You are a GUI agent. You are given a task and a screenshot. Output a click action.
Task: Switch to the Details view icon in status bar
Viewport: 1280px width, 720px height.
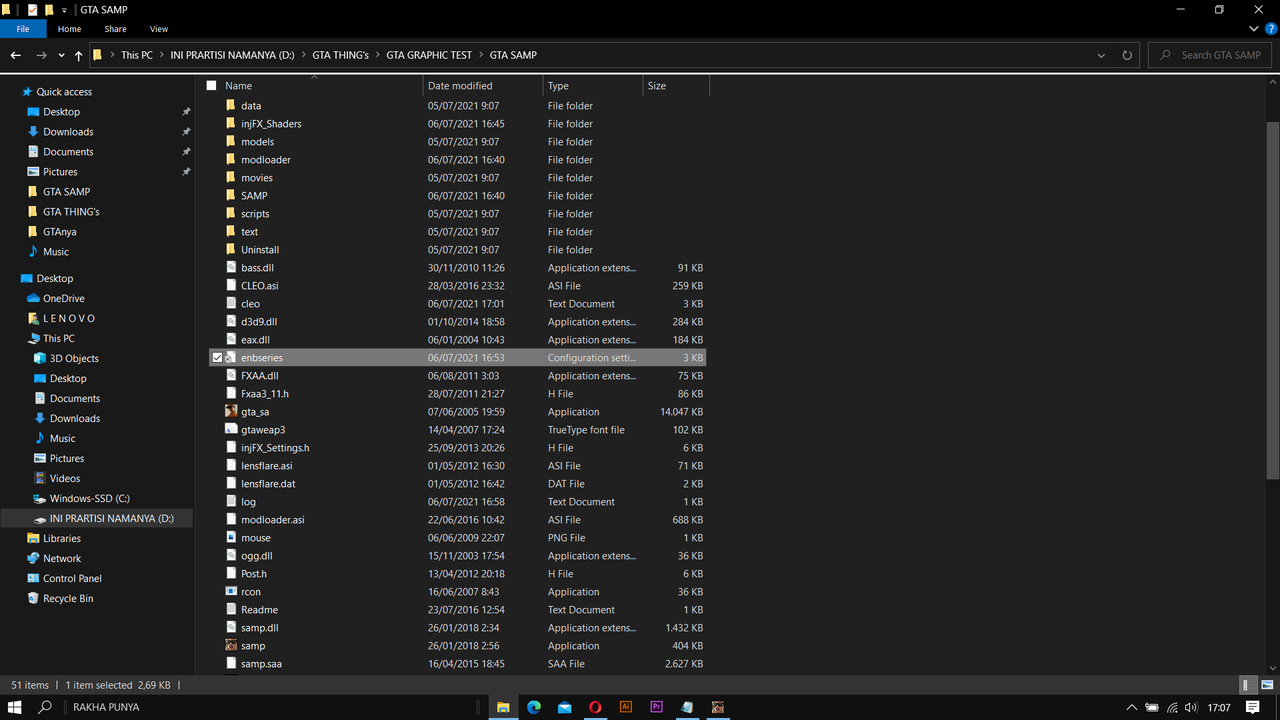(x=1247, y=685)
